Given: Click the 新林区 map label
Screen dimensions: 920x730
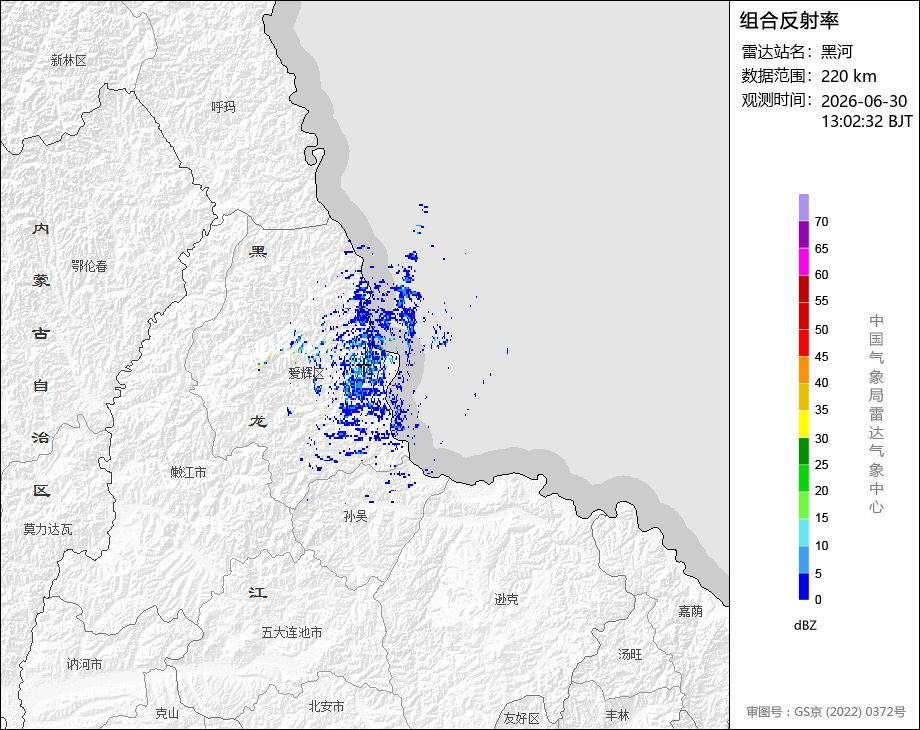Looking at the screenshot, I should click(69, 60).
